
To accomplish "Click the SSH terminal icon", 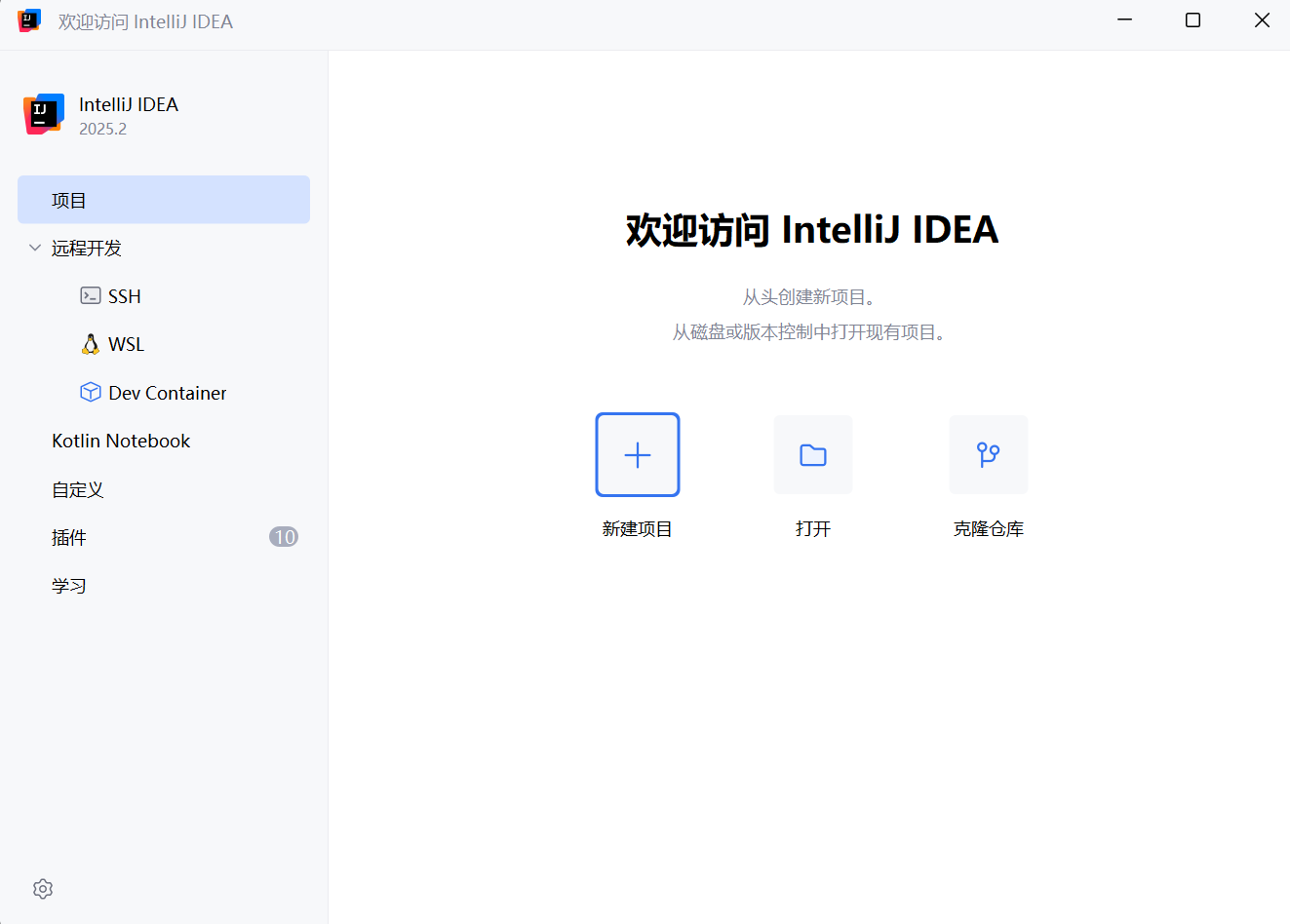I will tap(91, 295).
